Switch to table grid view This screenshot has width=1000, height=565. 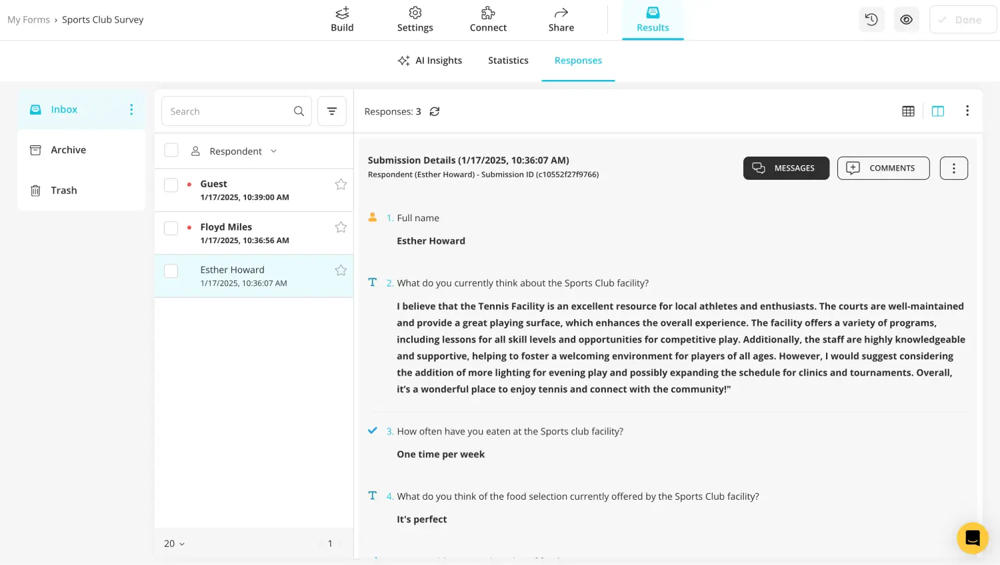pyautogui.click(x=908, y=111)
